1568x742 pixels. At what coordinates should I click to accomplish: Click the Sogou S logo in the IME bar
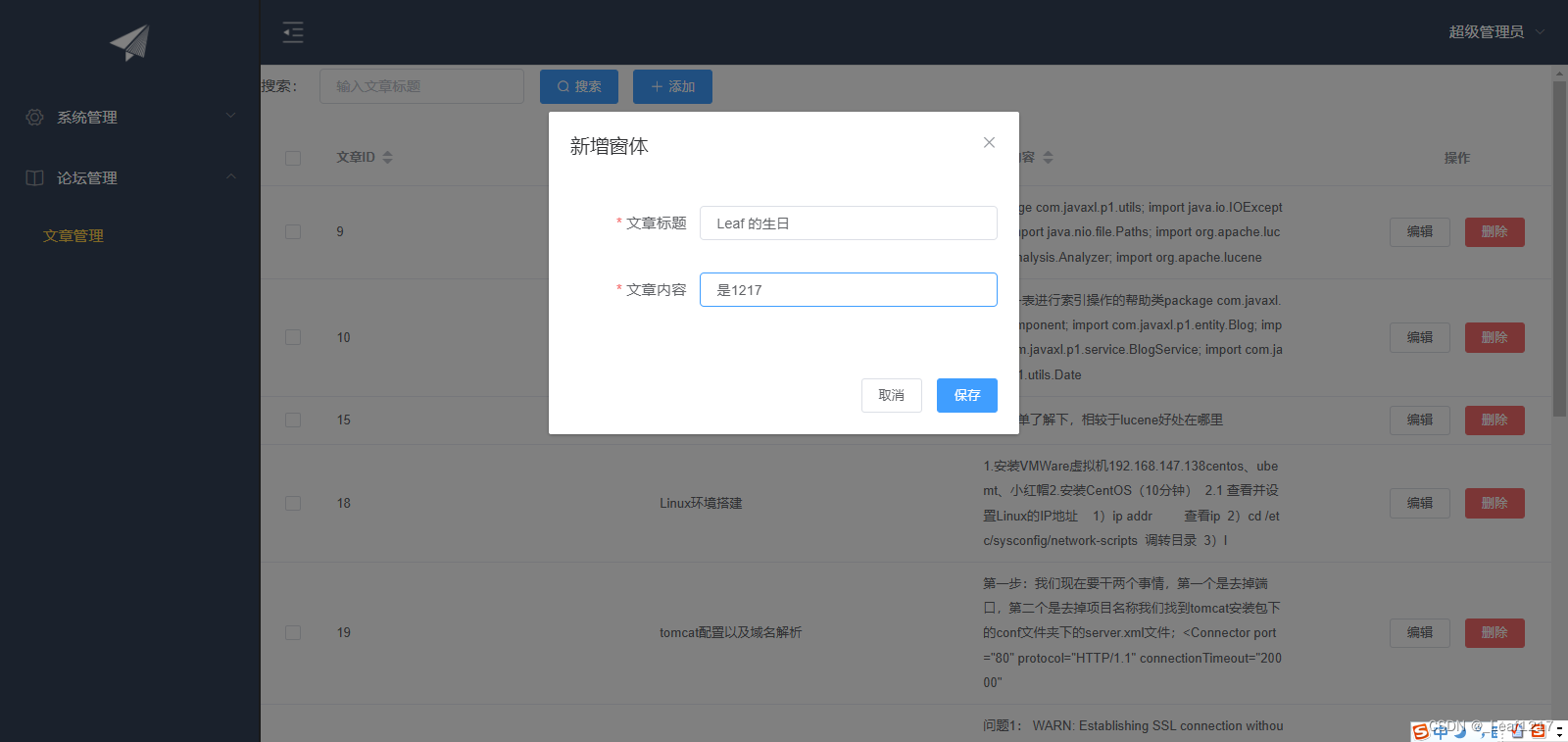1420,731
